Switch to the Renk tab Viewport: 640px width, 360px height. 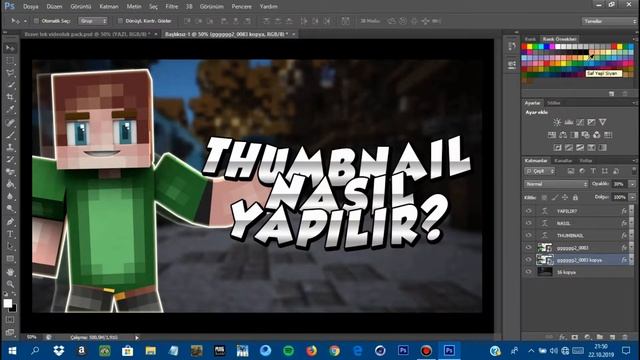click(530, 39)
